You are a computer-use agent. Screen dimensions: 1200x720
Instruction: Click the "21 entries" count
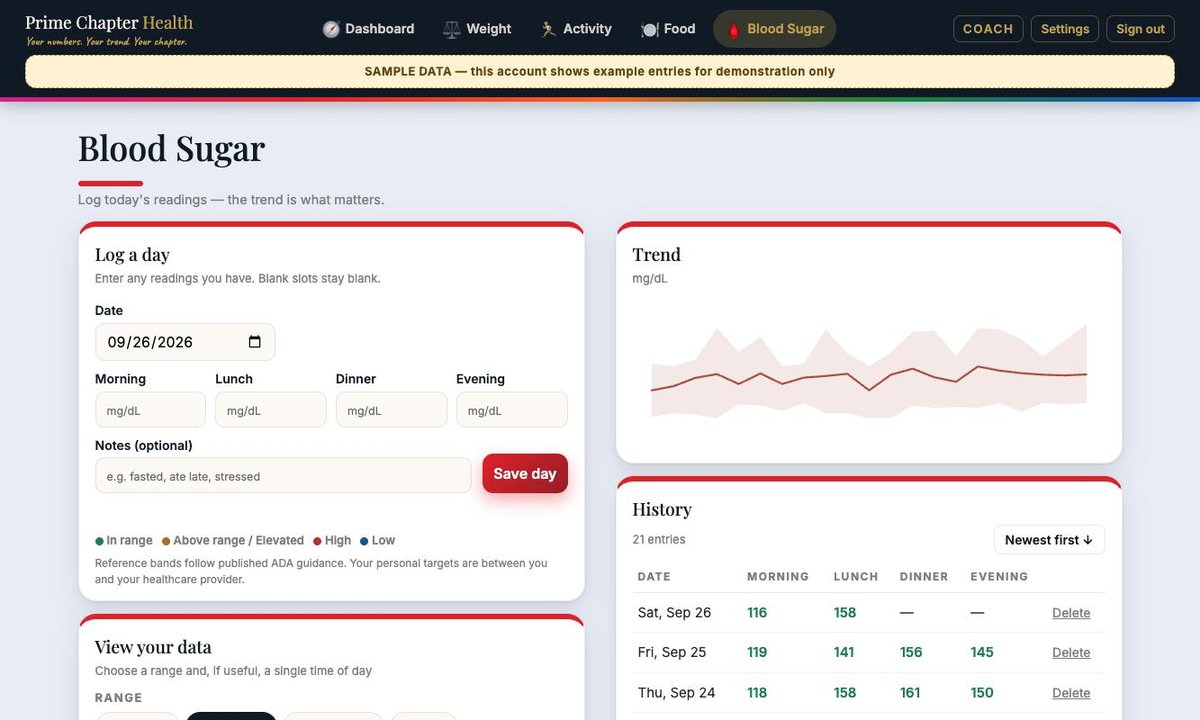coord(659,540)
